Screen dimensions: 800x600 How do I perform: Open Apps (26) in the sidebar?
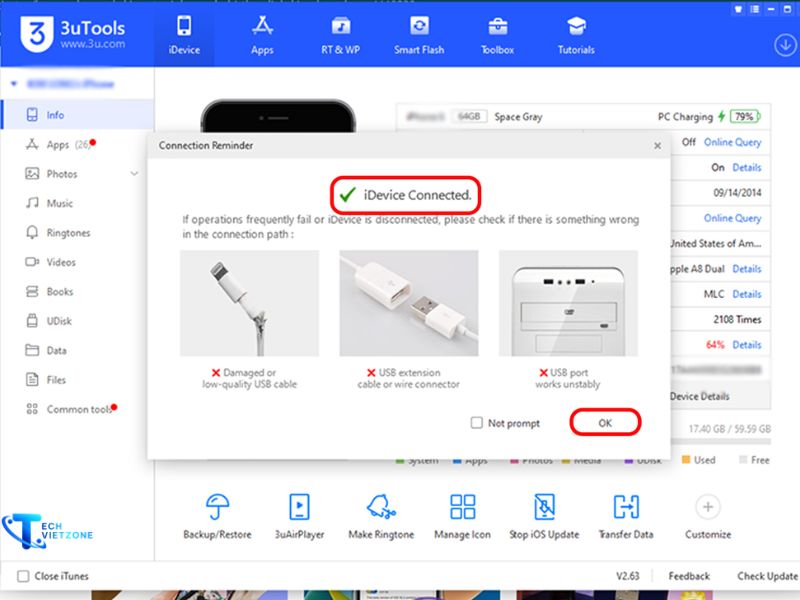click(78, 144)
